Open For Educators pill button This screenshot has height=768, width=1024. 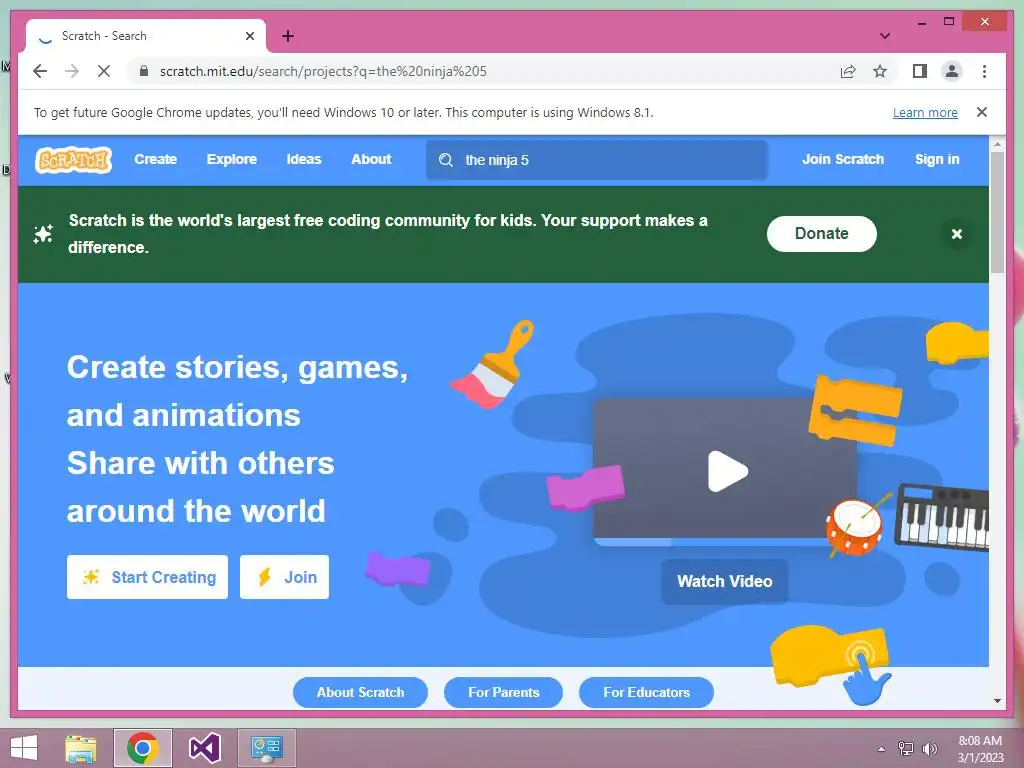click(647, 692)
